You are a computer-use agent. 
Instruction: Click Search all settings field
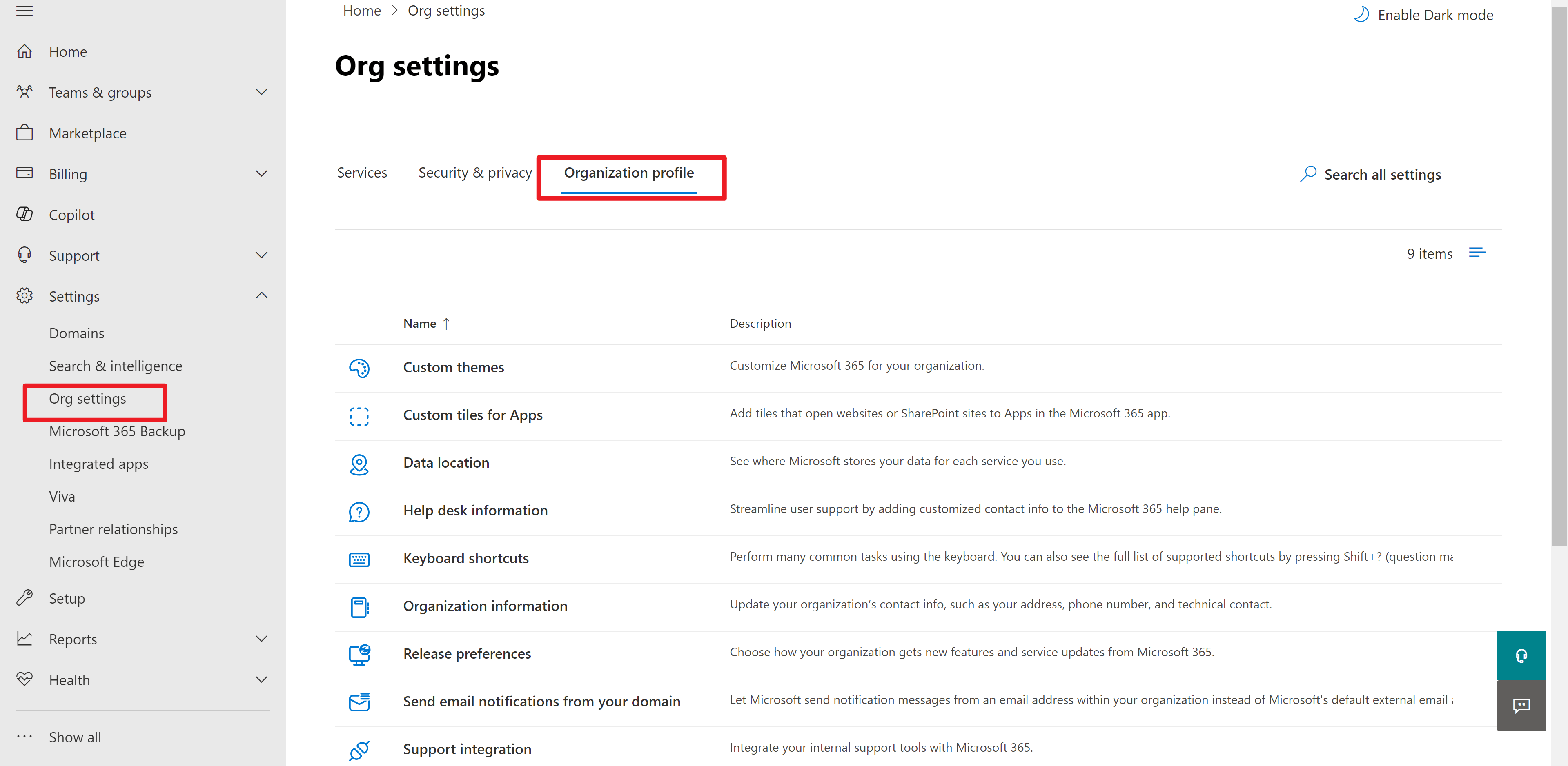click(1371, 175)
